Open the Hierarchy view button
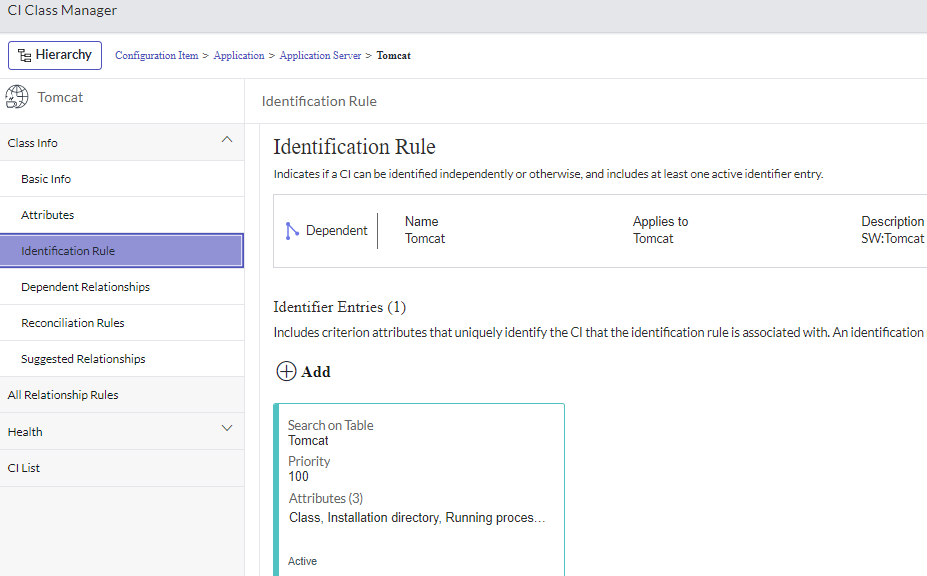This screenshot has width=927, height=576. pos(55,55)
